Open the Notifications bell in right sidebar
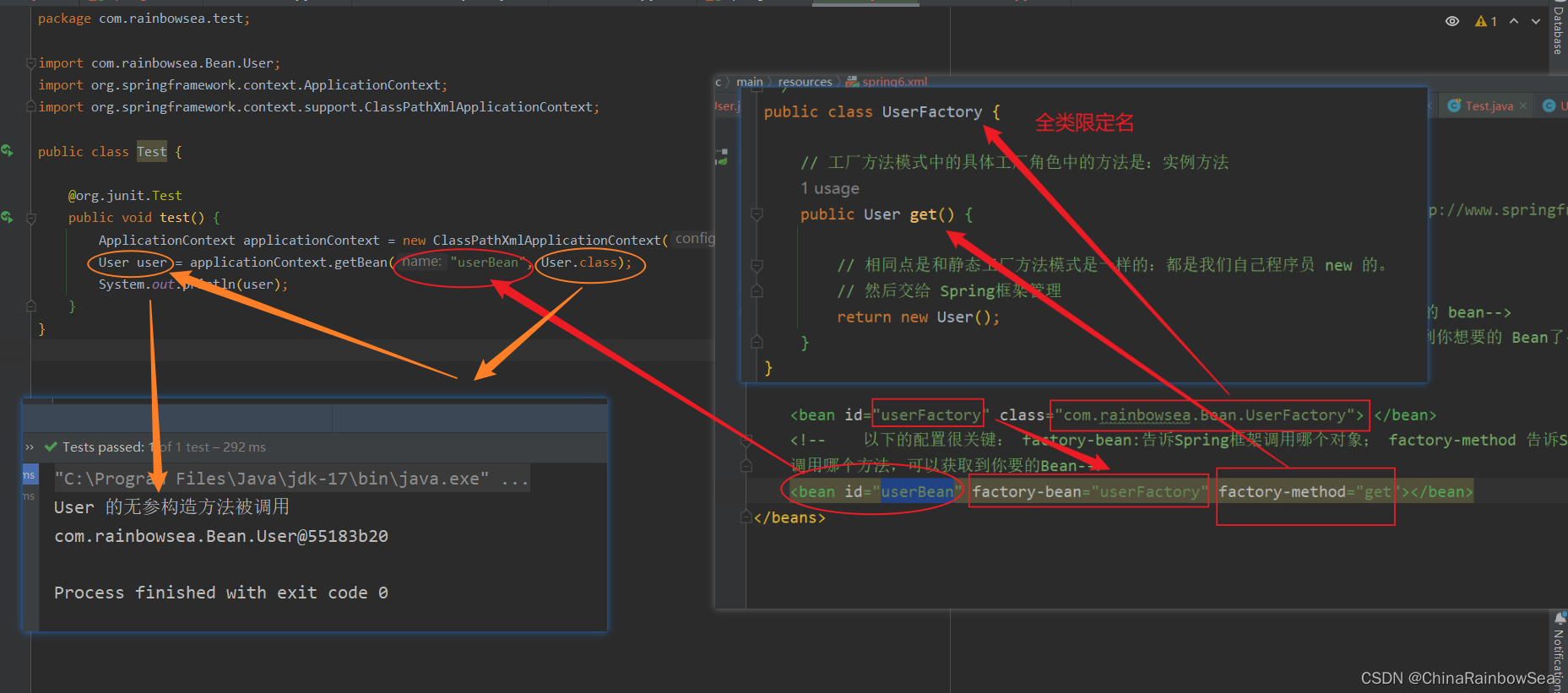 (x=1560, y=619)
